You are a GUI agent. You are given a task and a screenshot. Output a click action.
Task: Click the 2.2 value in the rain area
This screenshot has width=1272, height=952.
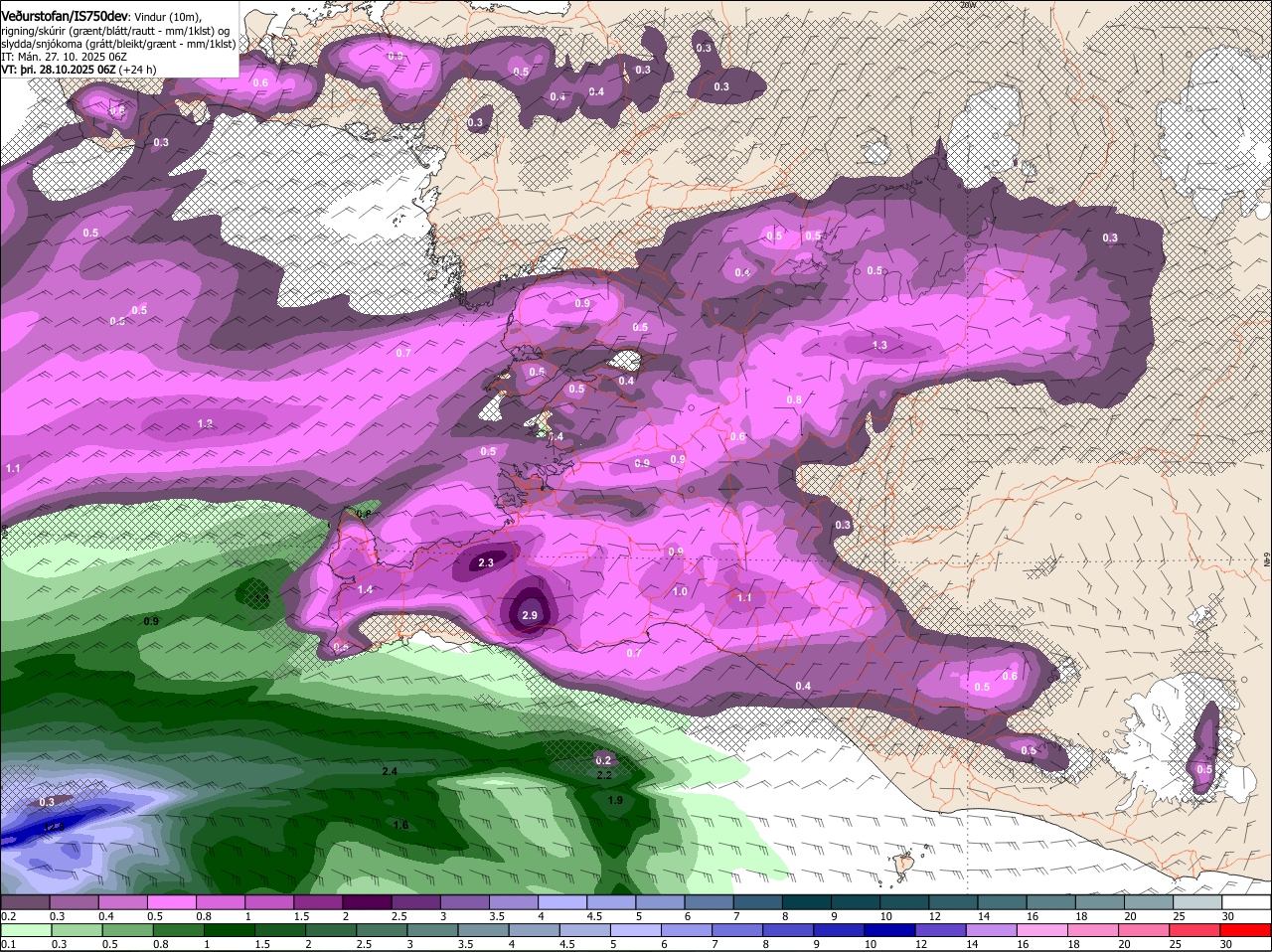(604, 775)
